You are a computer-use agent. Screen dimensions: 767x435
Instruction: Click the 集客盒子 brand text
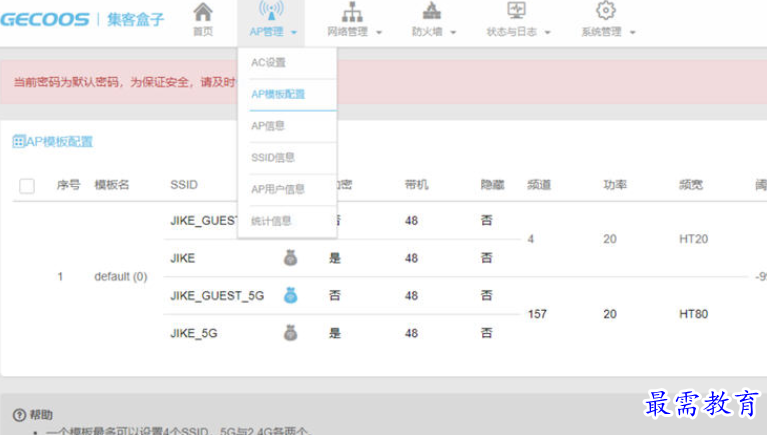click(135, 20)
